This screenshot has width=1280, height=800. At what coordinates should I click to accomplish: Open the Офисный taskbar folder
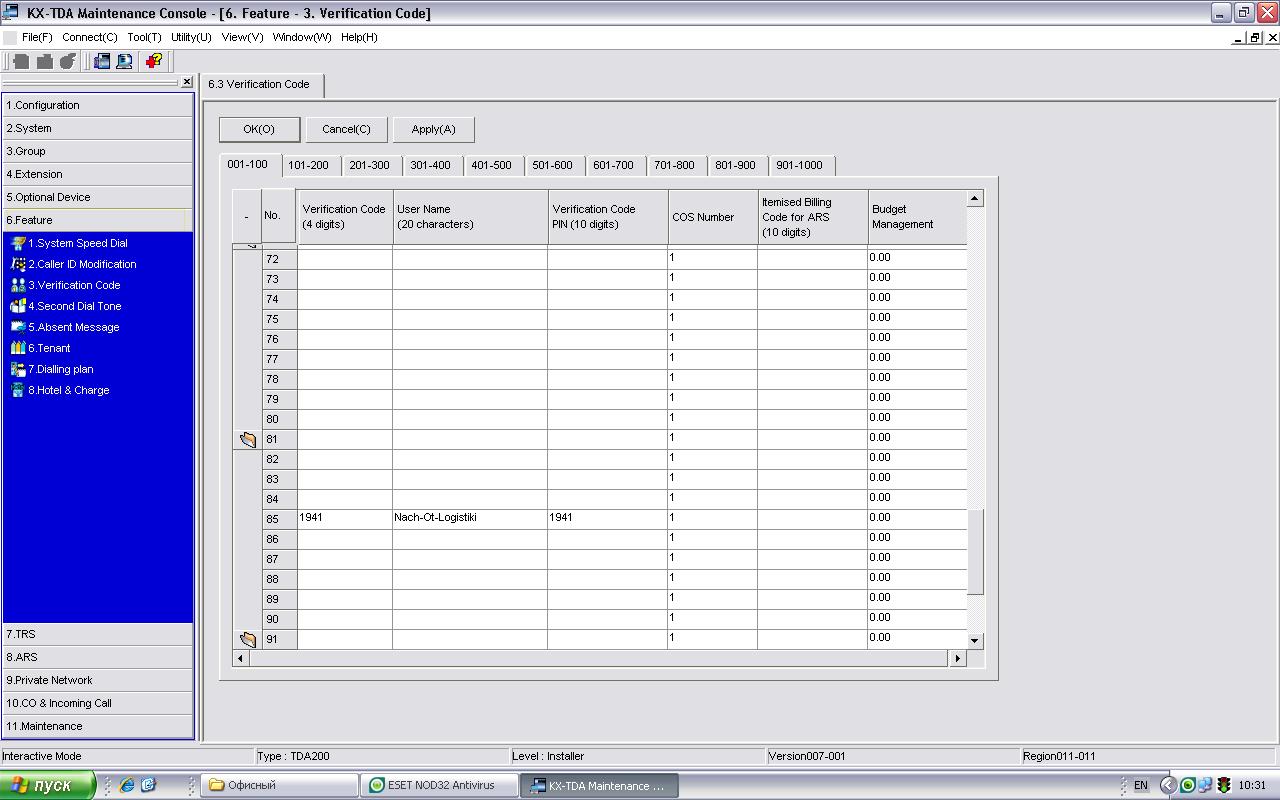click(279, 785)
